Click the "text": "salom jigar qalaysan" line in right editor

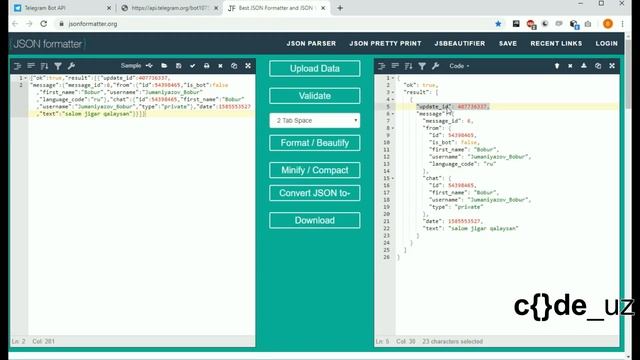(471, 229)
